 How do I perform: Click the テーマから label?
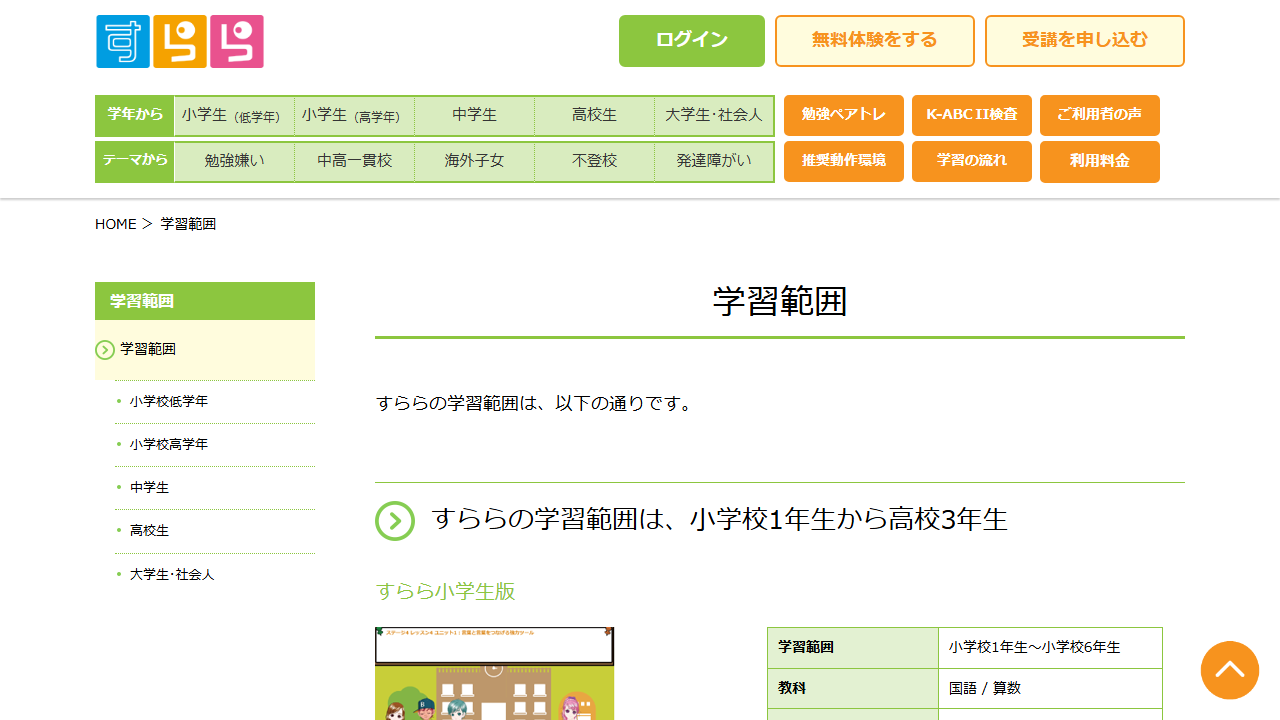point(135,161)
